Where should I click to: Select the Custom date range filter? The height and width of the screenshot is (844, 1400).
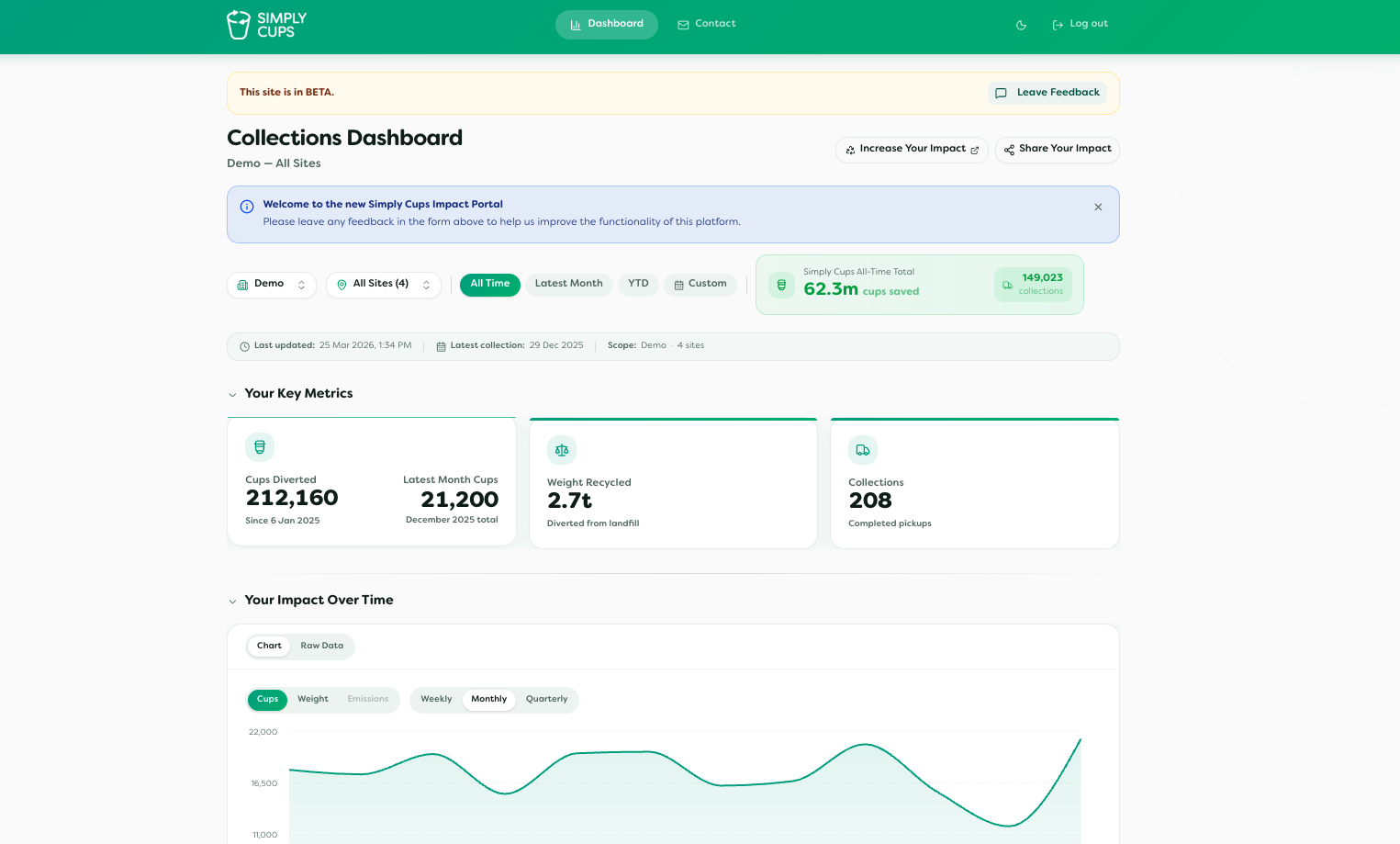click(700, 284)
